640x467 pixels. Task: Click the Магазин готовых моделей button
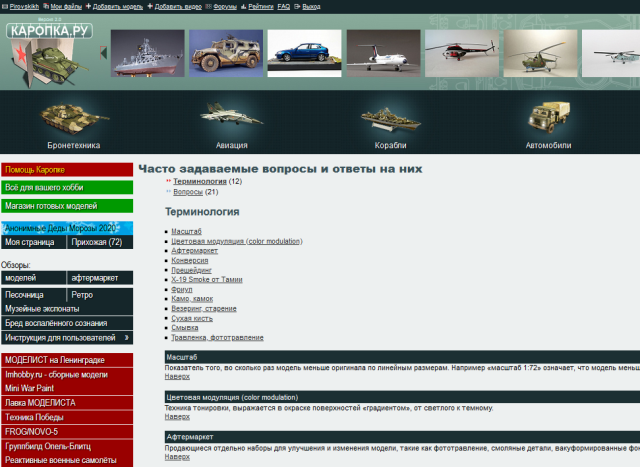[67, 206]
